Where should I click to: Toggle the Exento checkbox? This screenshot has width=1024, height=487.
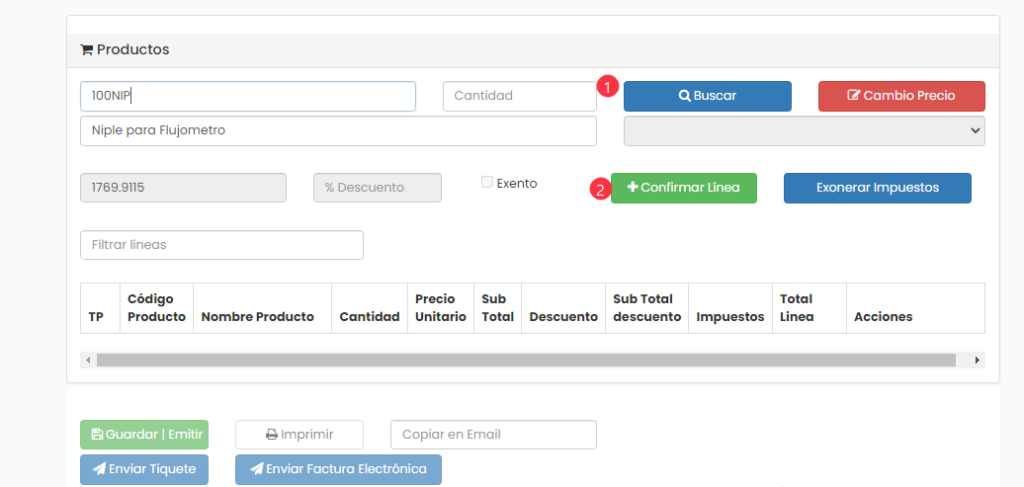487,183
